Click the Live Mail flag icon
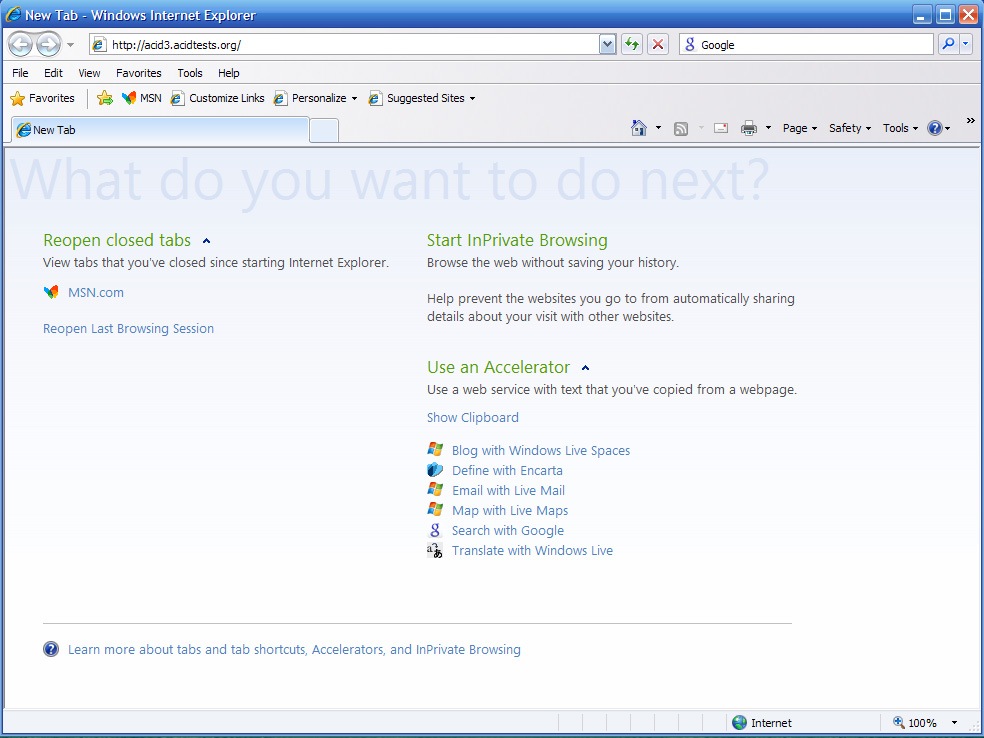 pos(435,489)
